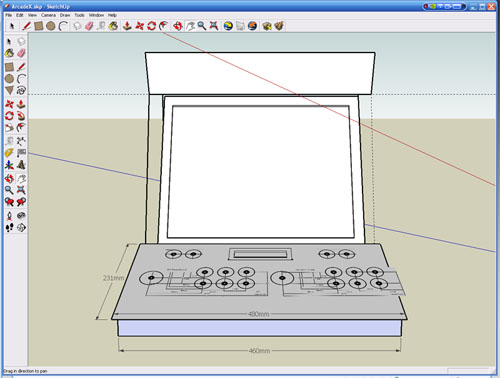Viewport: 500px width, 378px height.
Task: Activate the Axes tool in left toolbar
Action: click(x=9, y=165)
